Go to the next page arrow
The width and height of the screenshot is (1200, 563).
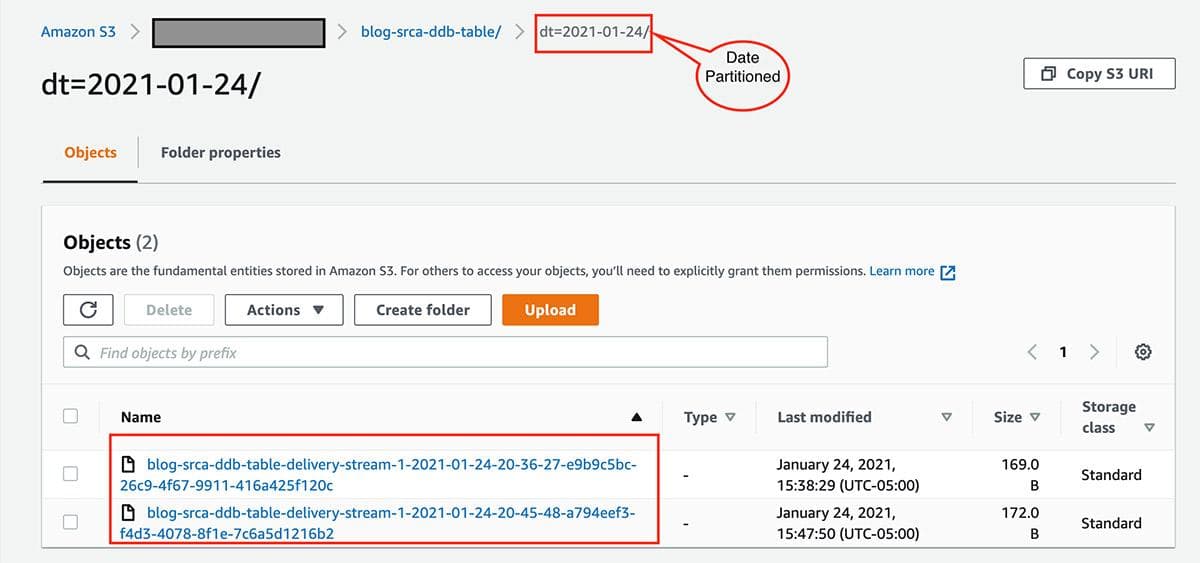click(x=1094, y=352)
